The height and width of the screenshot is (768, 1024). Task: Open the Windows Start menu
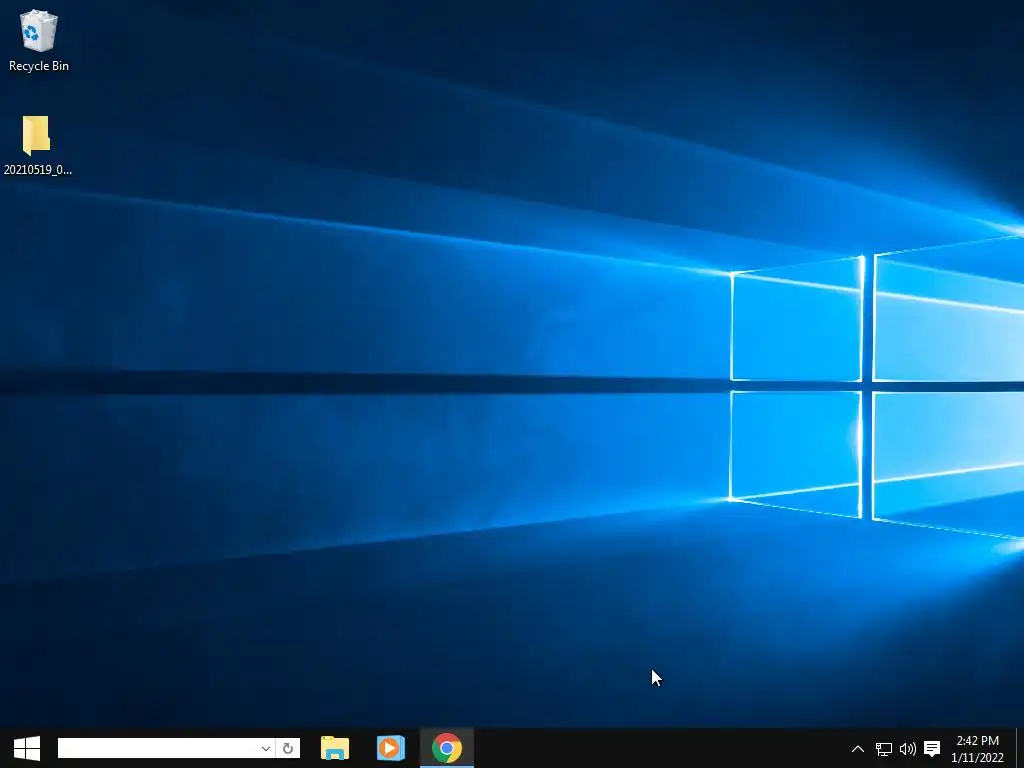[27, 748]
